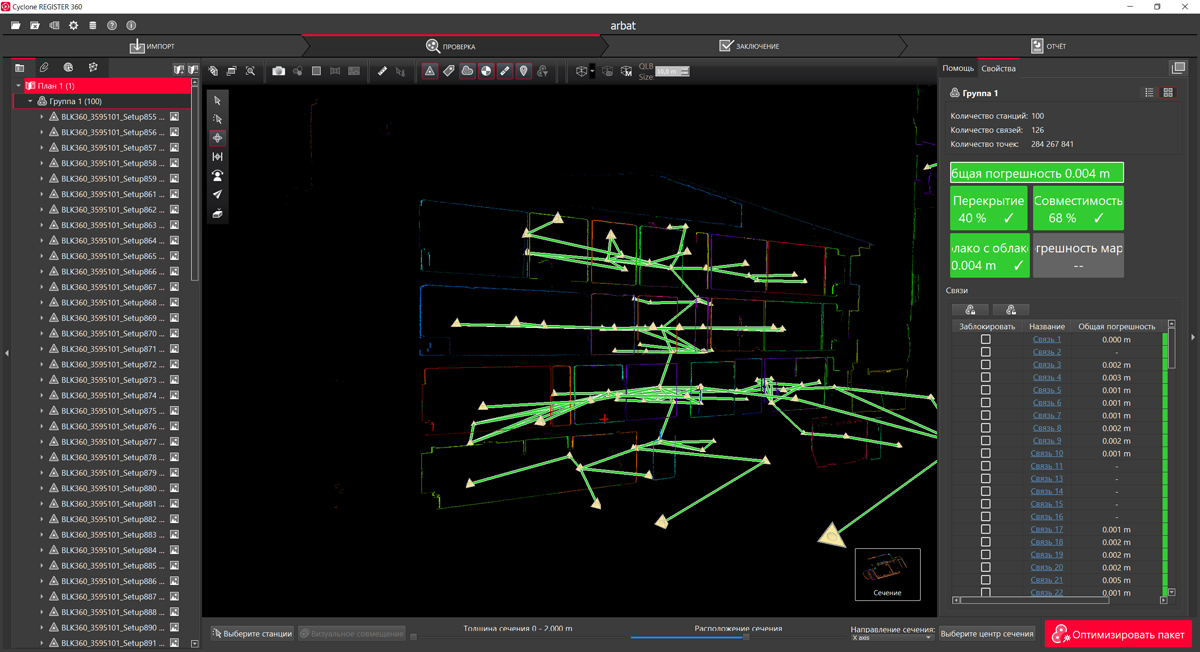Select the arrow pointer tool
Screen dimensions: 1200x652
click(x=217, y=100)
